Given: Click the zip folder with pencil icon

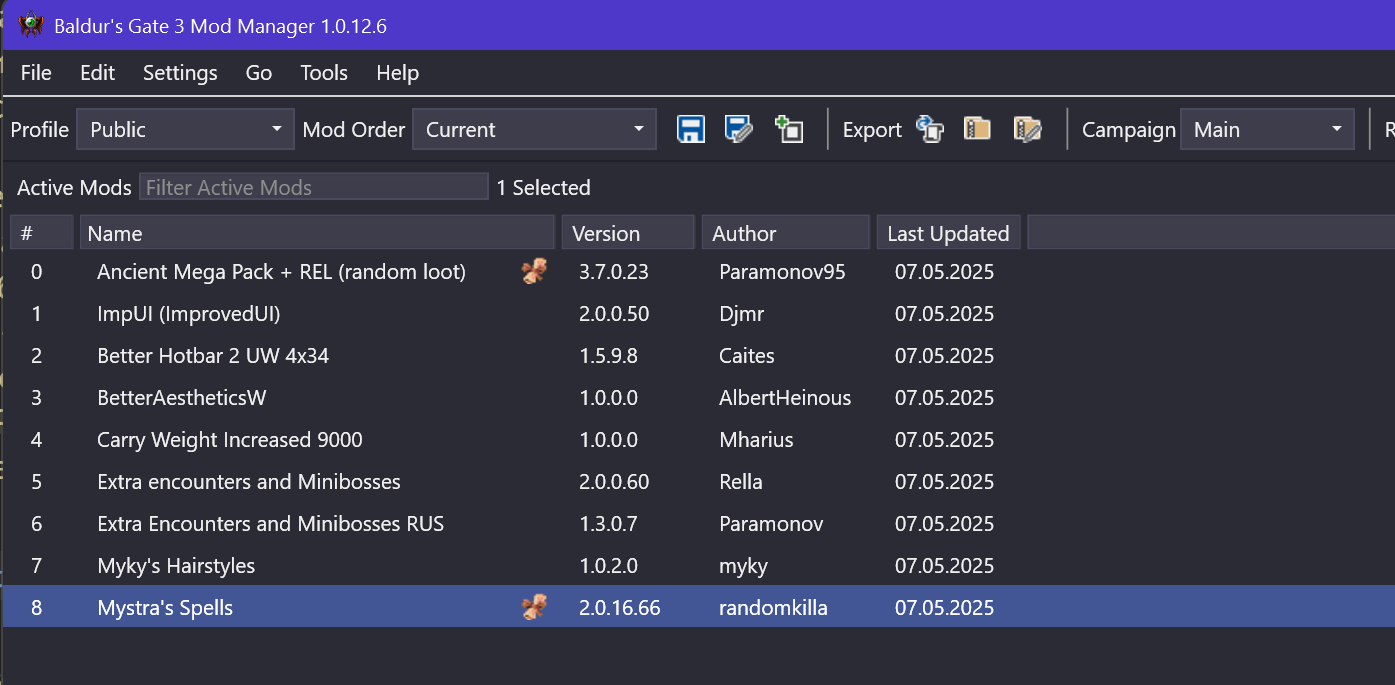Looking at the screenshot, I should (x=1027, y=129).
